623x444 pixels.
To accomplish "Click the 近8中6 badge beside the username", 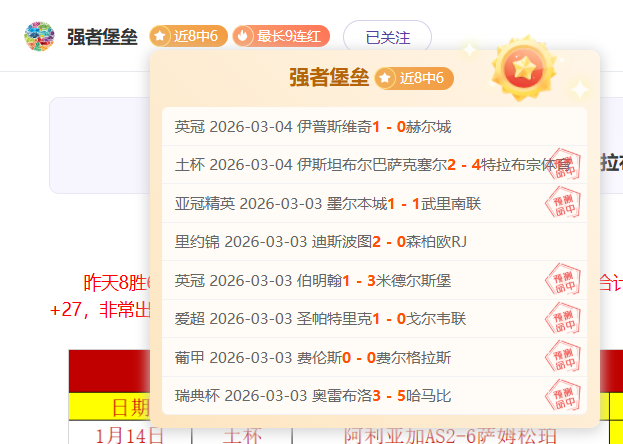I will click(x=188, y=37).
